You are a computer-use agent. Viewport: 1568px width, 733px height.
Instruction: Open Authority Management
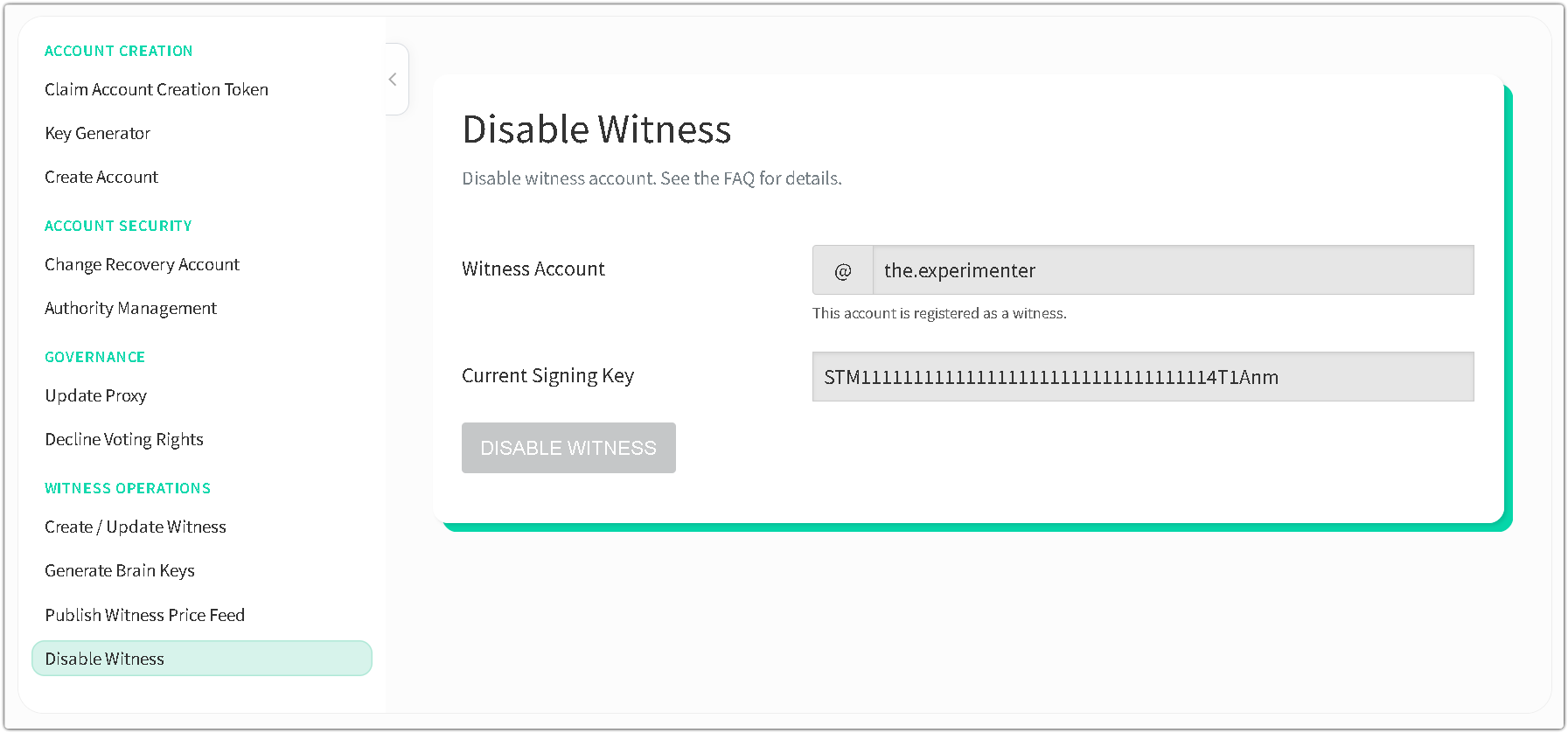130,308
